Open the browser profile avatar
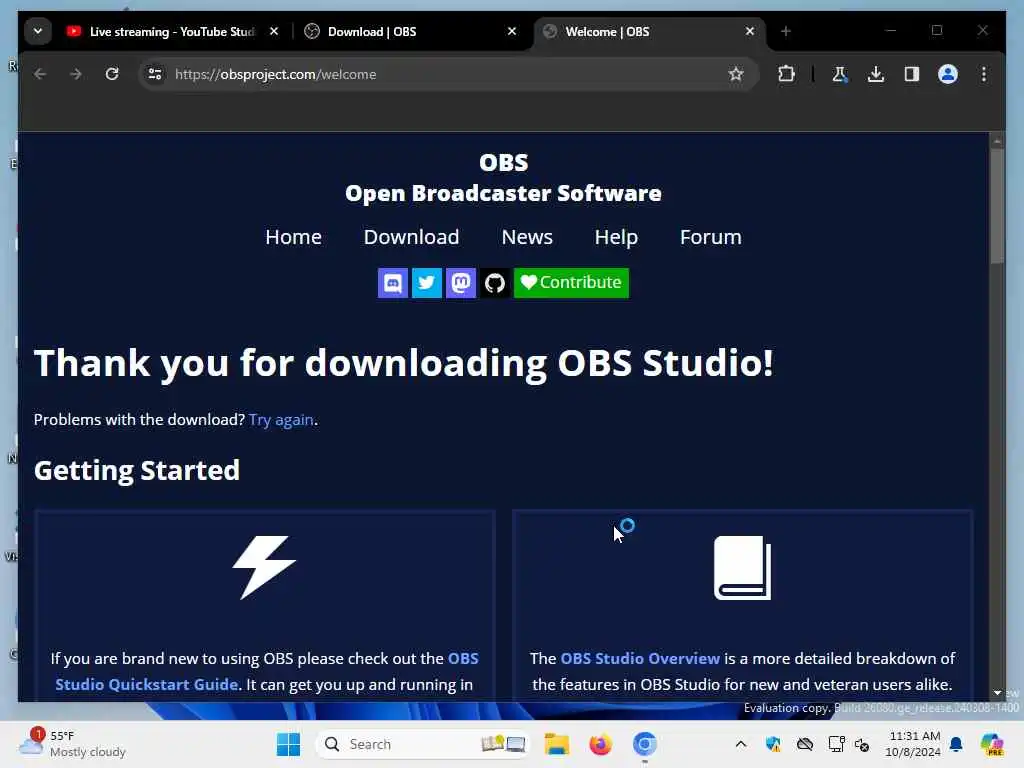The image size is (1024, 768). (948, 74)
